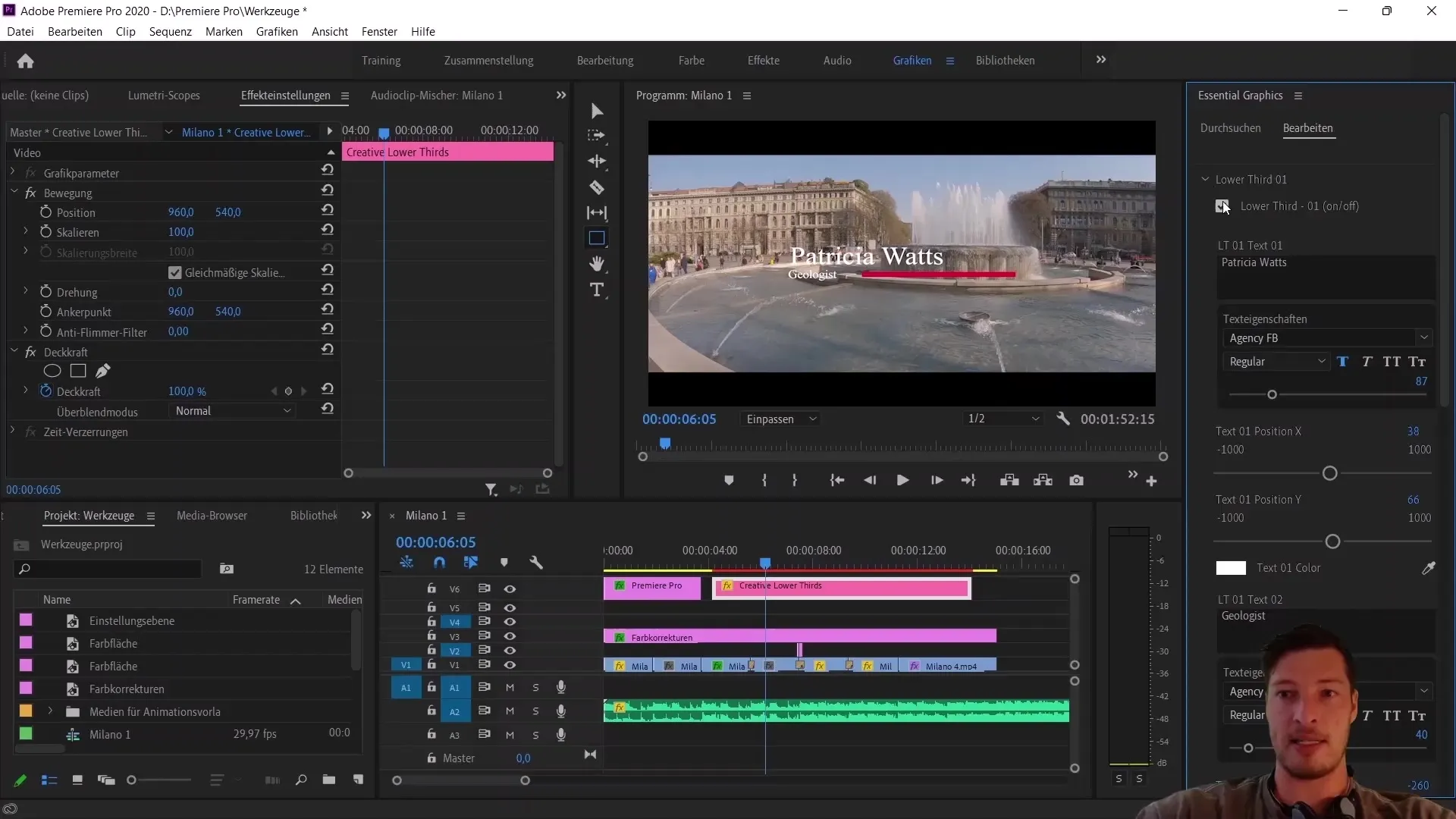Toggle lock on track V6
This screenshot has width=1456, height=819.
431,588
